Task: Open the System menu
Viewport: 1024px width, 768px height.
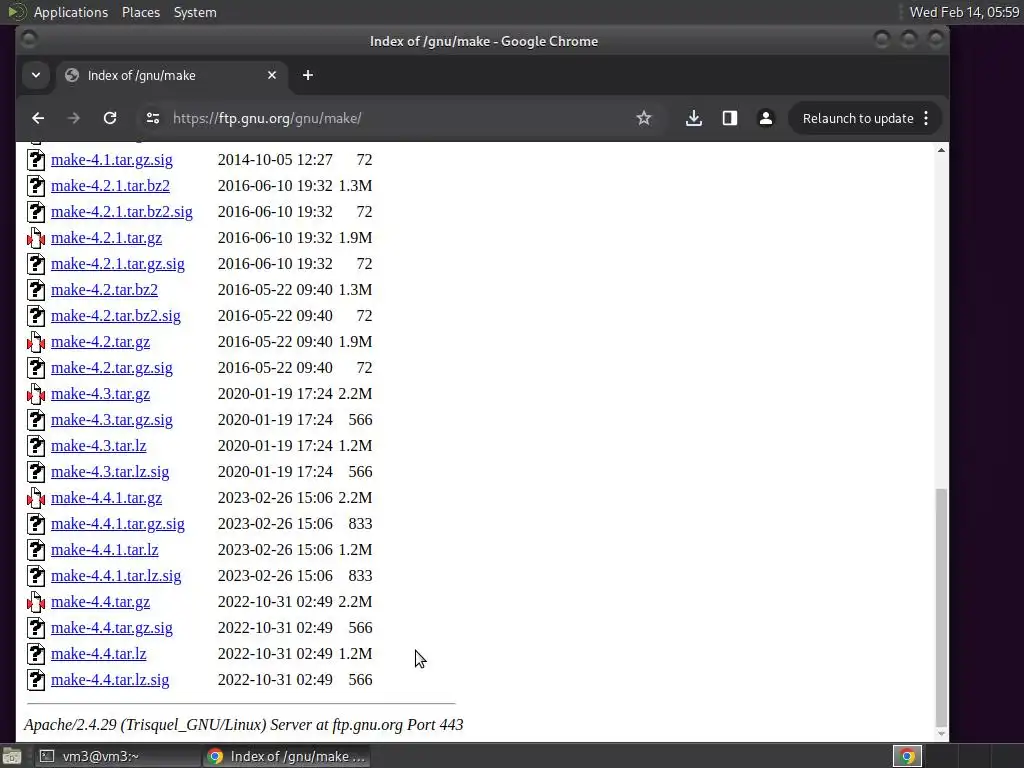Action: click(x=195, y=12)
